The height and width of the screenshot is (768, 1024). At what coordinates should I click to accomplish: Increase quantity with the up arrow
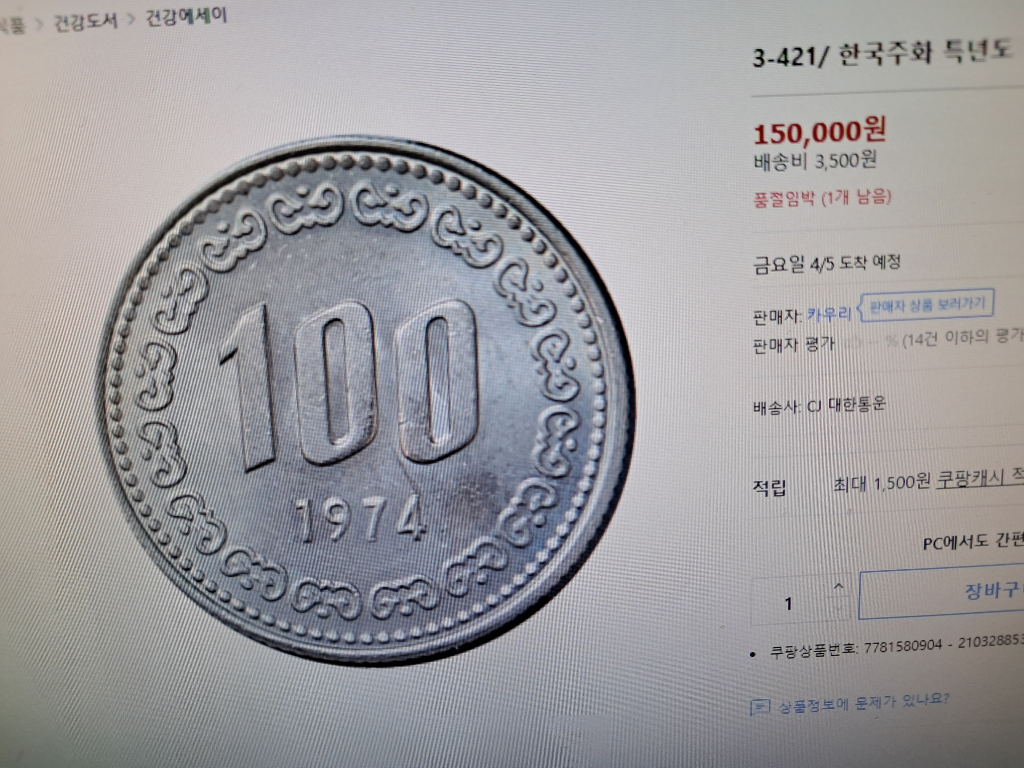pos(839,586)
